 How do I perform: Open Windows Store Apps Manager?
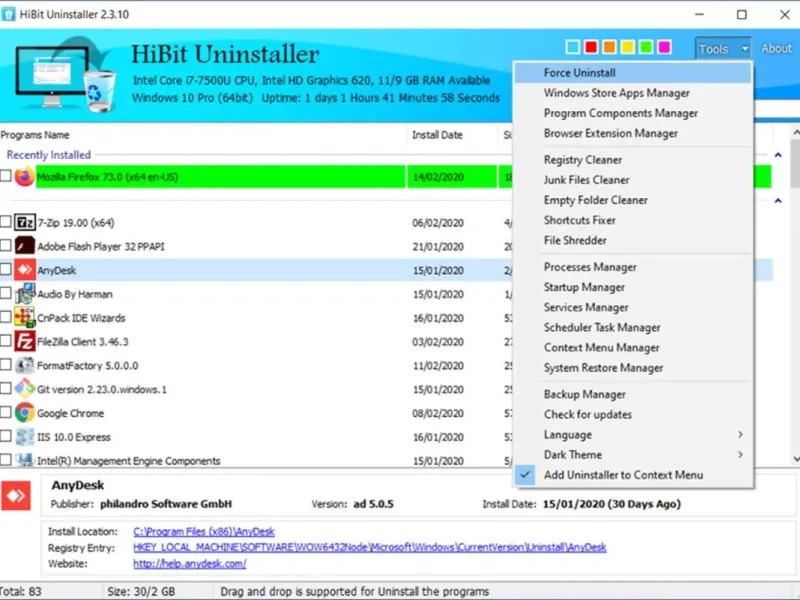[633, 93]
